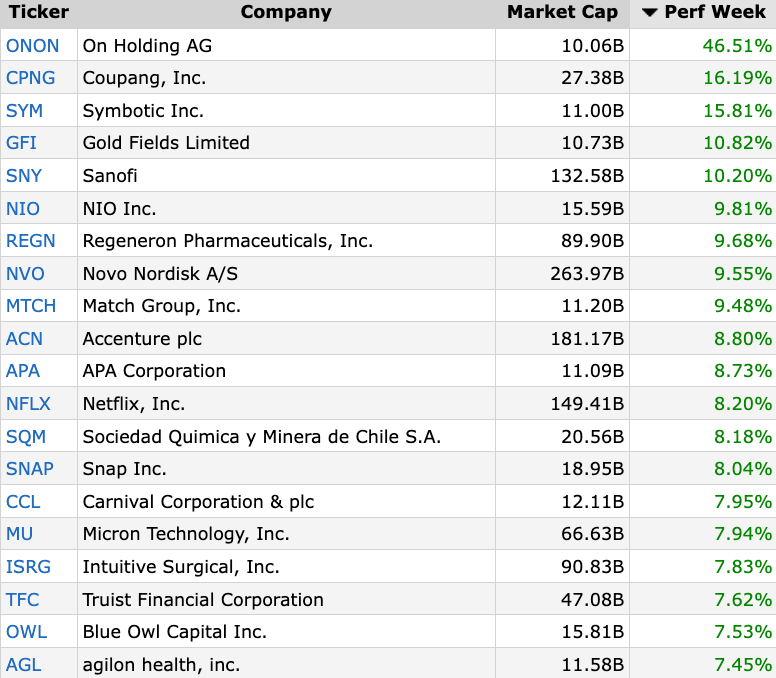Select the SNAP ticker link
The image size is (776, 678).
(30, 469)
